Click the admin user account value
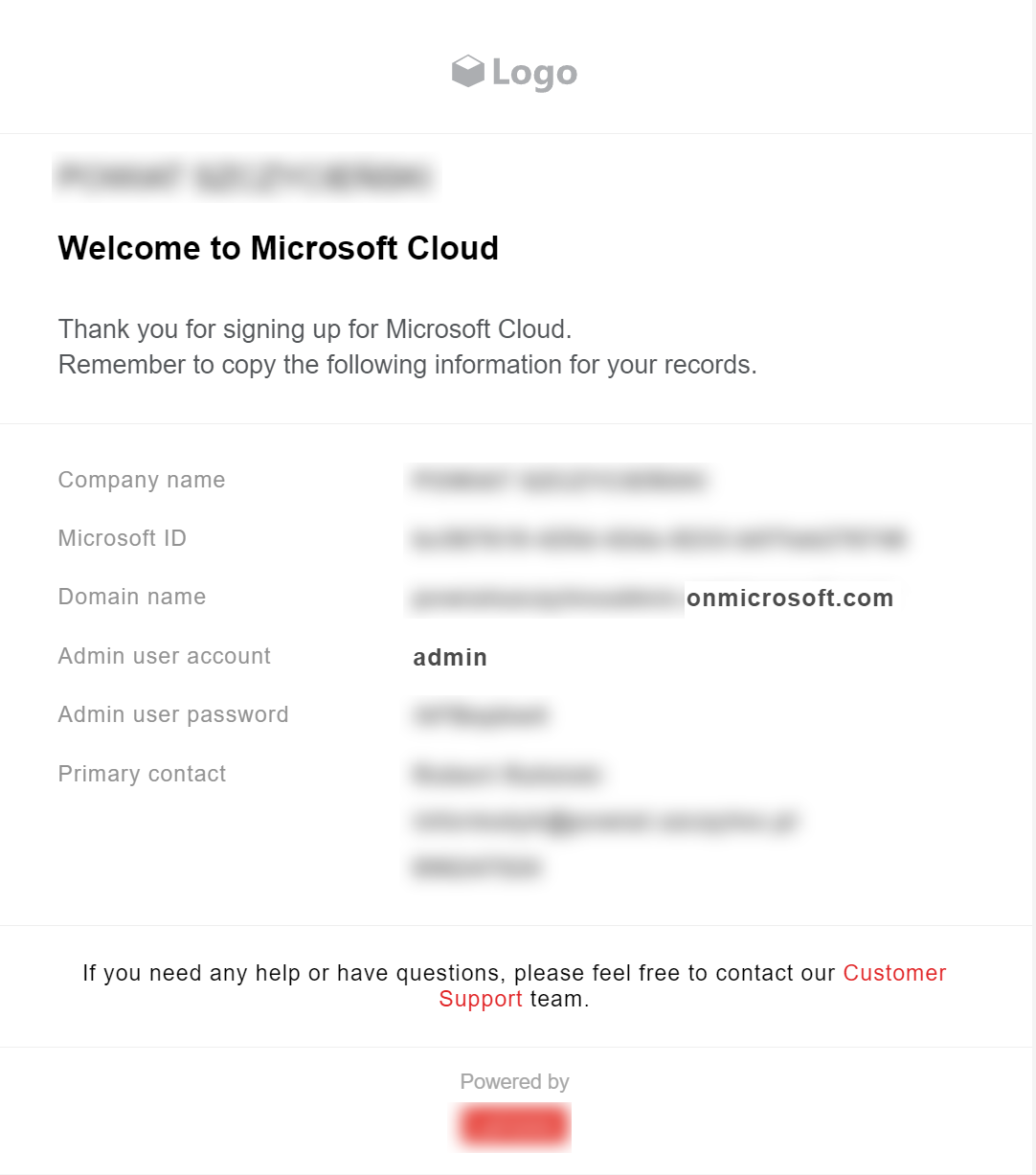 click(450, 658)
